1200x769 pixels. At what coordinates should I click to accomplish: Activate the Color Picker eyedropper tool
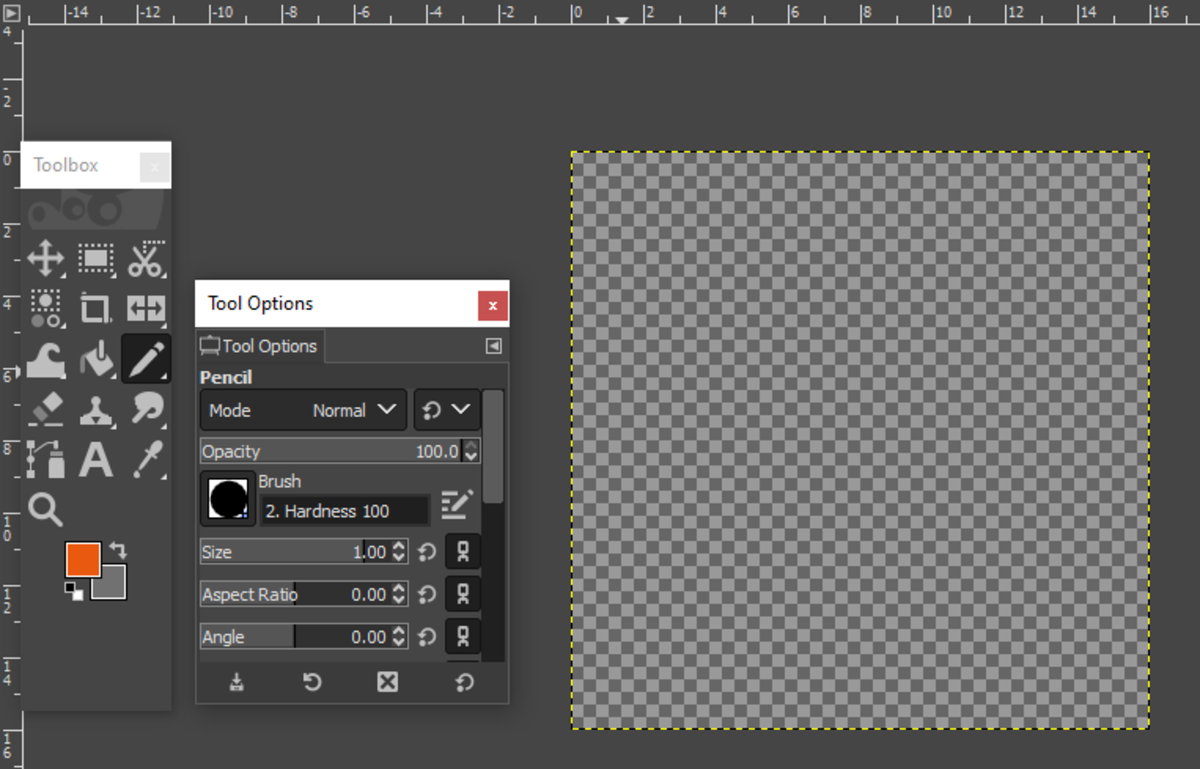146,459
